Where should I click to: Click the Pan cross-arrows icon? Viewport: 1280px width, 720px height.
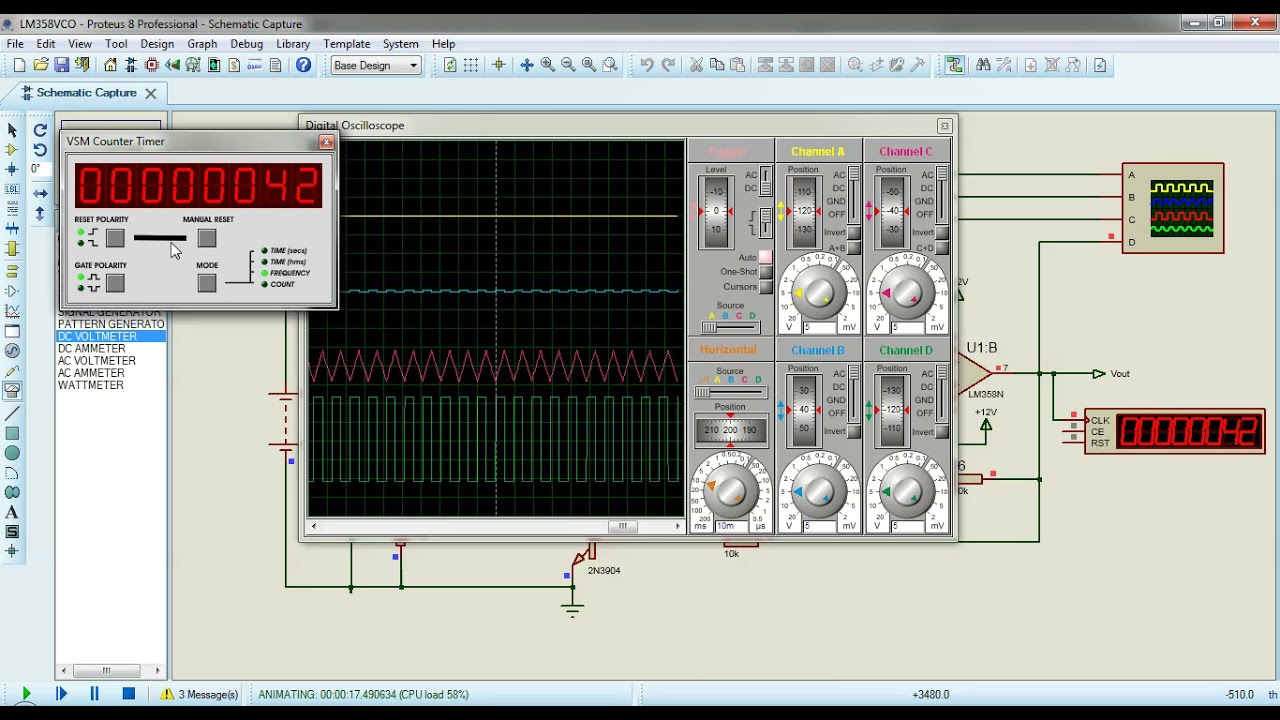click(527, 65)
